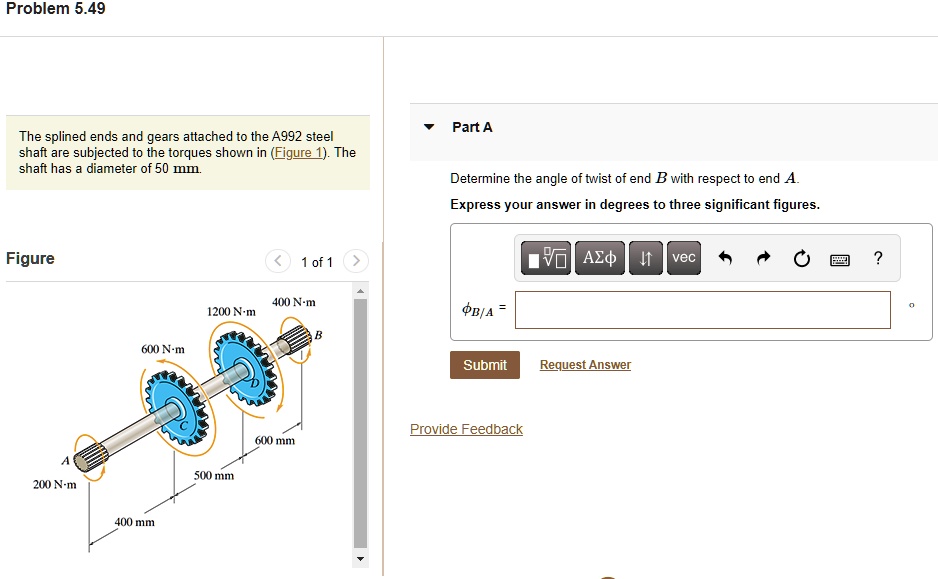
Task: Undo the last entry with undo arrow
Action: [x=726, y=257]
